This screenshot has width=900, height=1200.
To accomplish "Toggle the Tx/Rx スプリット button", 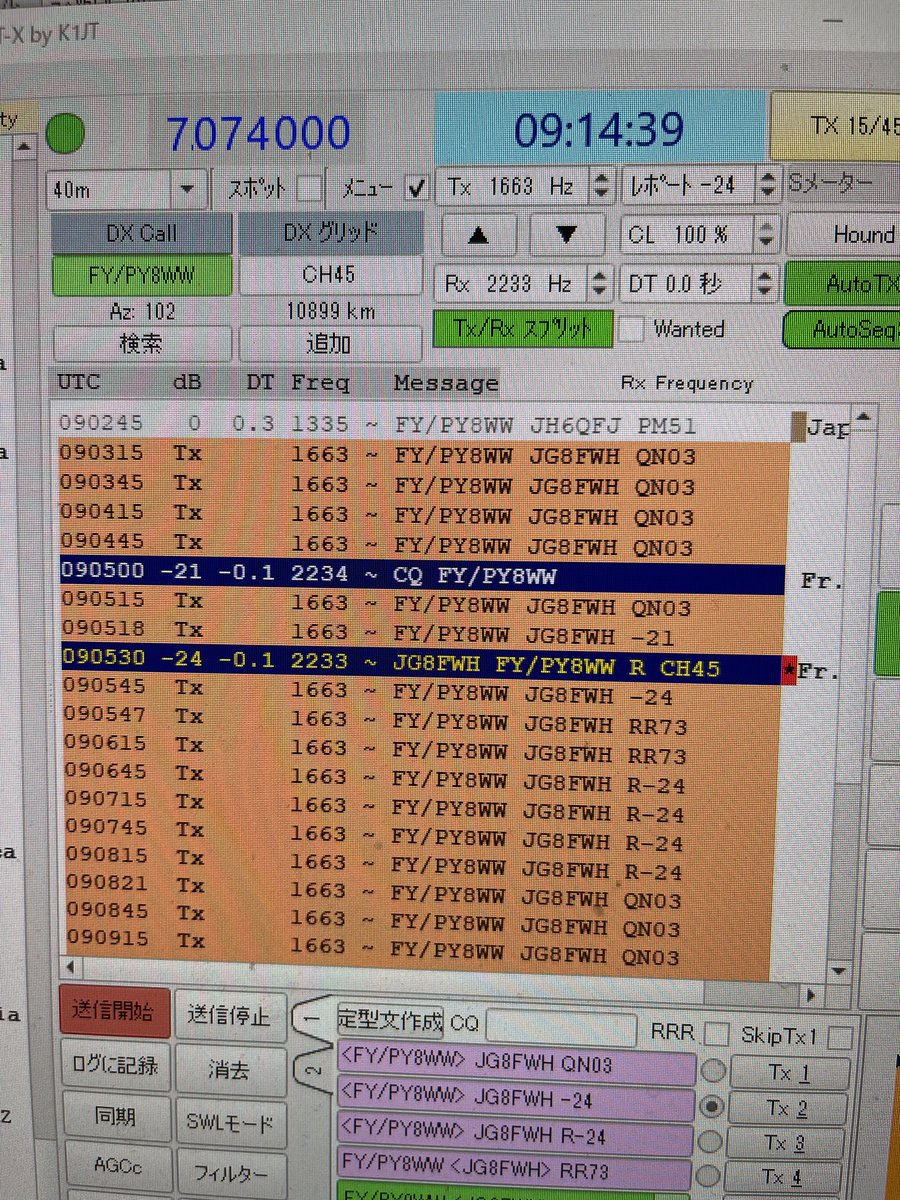I will pos(522,329).
